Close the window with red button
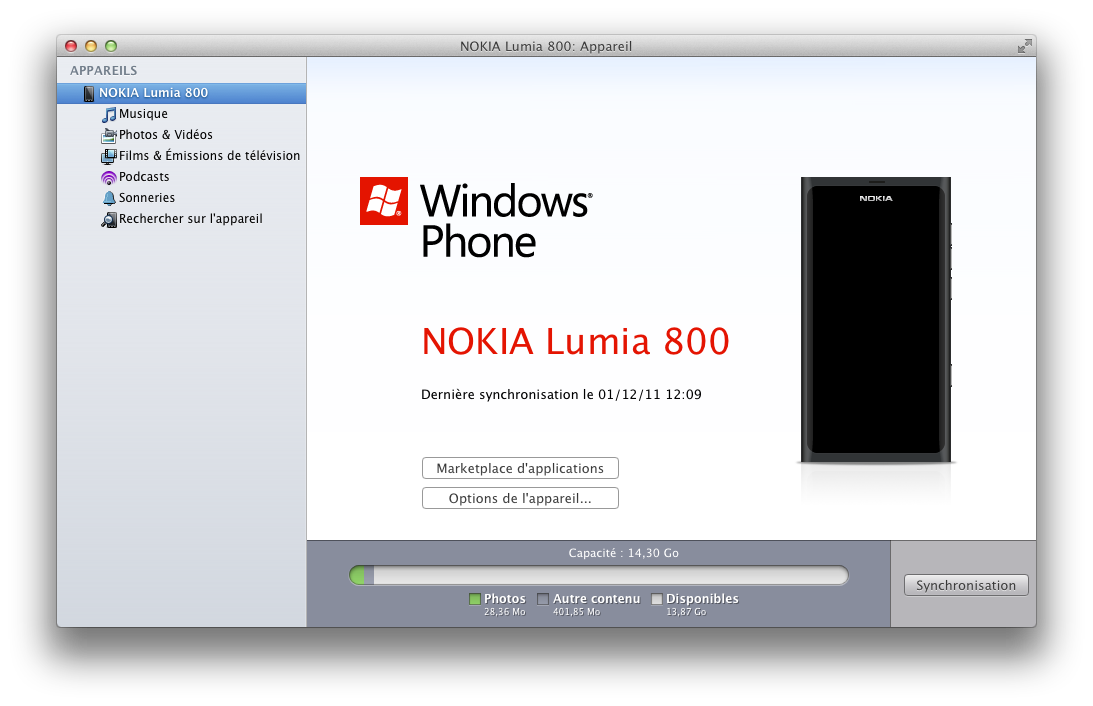This screenshot has height=706, width=1093. 71,46
